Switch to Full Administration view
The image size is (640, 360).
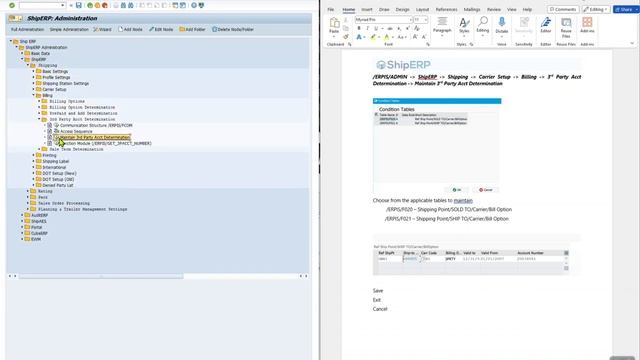tap(27, 29)
